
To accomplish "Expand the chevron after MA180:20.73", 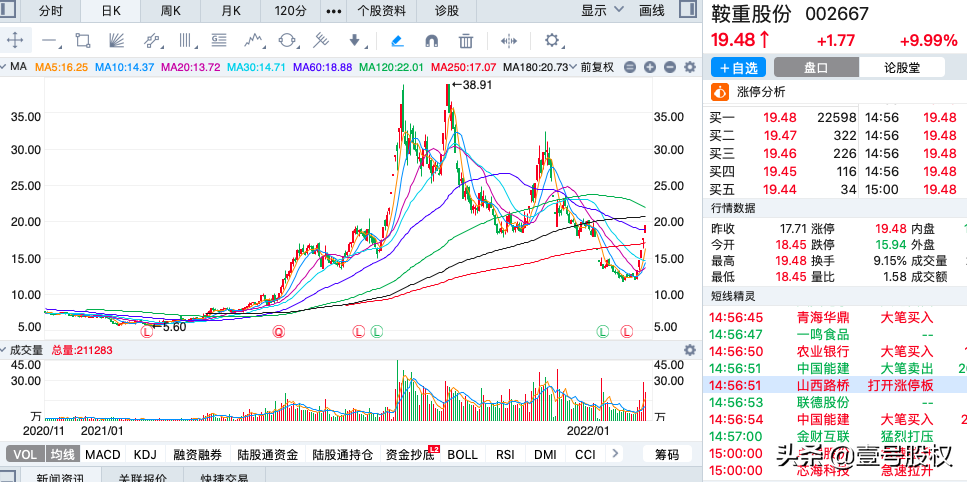I will pyautogui.click(x=573, y=67).
